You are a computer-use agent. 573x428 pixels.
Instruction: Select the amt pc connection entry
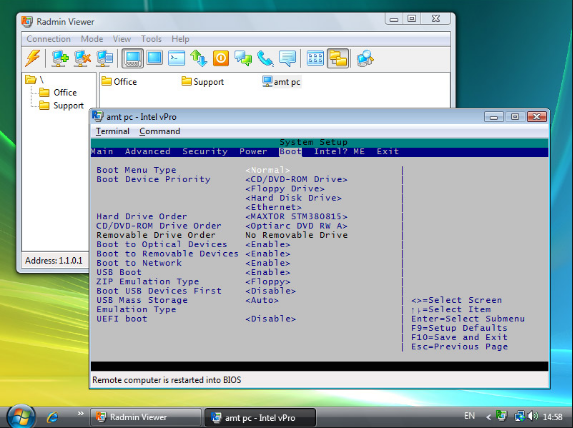coord(281,82)
